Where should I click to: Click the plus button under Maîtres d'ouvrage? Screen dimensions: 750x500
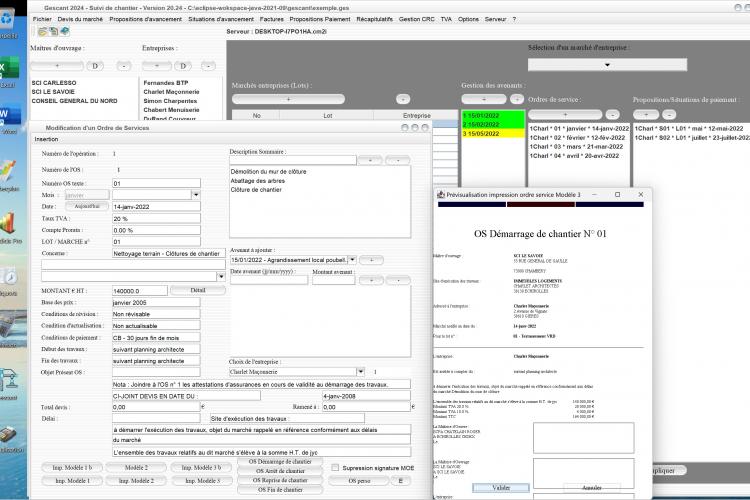coord(57,66)
